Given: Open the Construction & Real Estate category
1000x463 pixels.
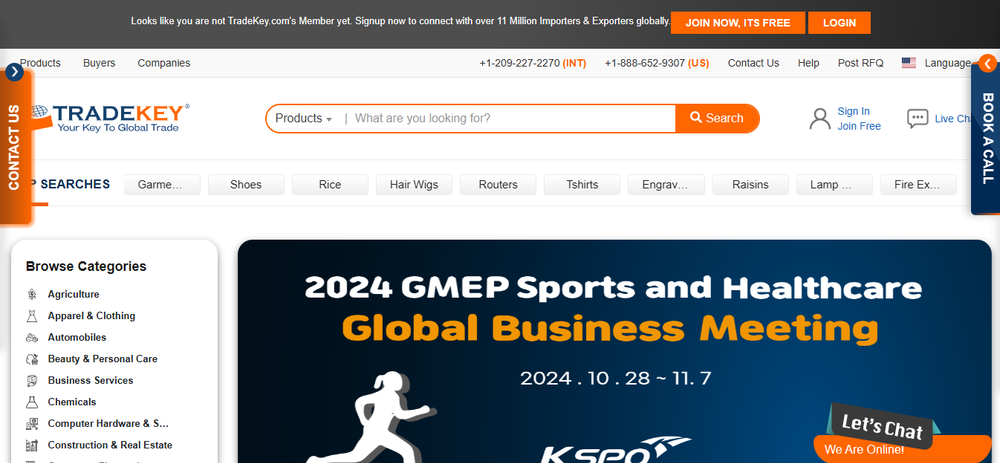Looking at the screenshot, I should point(110,445).
